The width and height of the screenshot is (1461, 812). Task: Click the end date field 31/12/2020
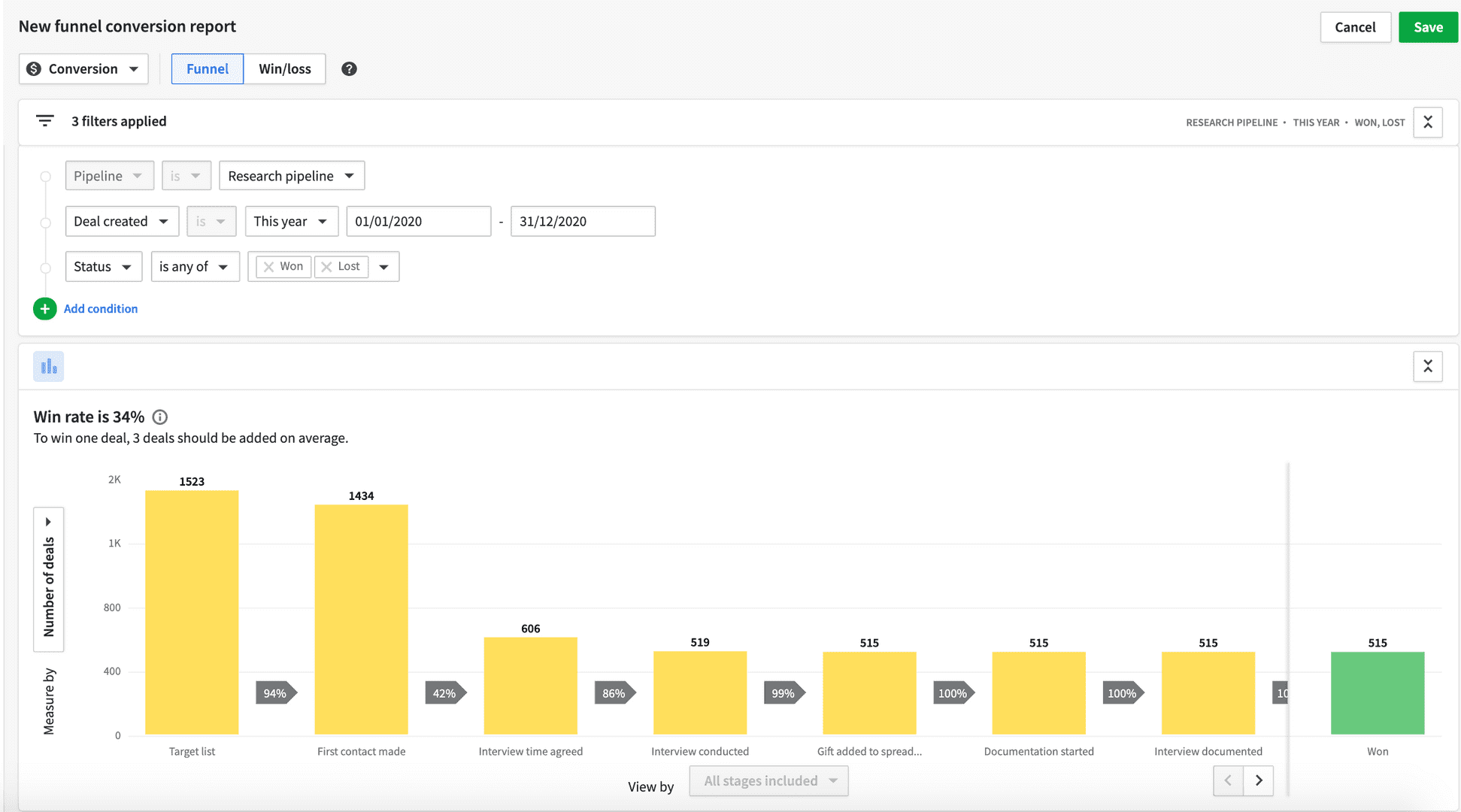click(583, 222)
